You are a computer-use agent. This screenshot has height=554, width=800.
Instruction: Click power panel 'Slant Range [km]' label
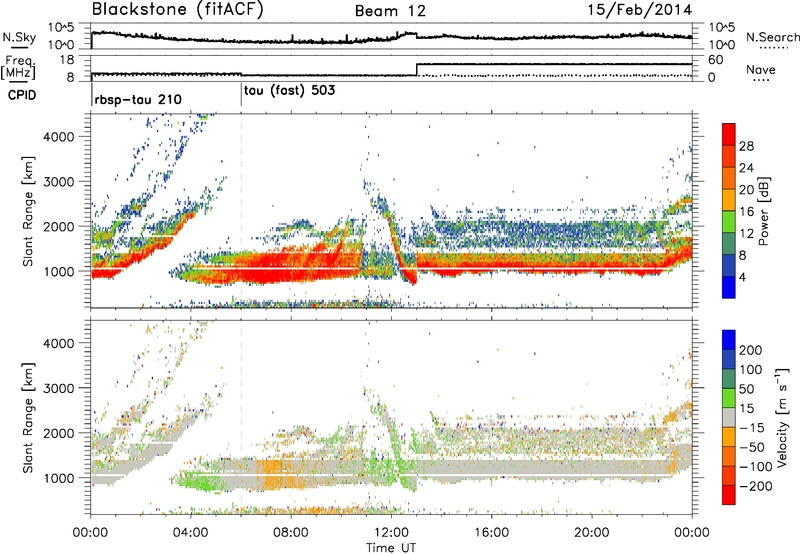click(x=28, y=211)
